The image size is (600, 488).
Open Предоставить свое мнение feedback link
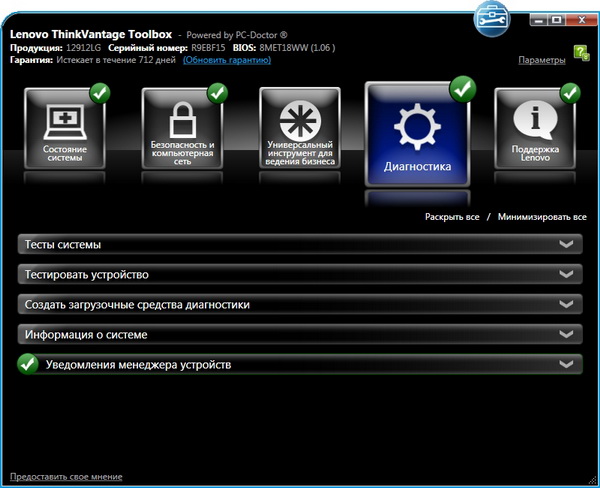coord(66,476)
